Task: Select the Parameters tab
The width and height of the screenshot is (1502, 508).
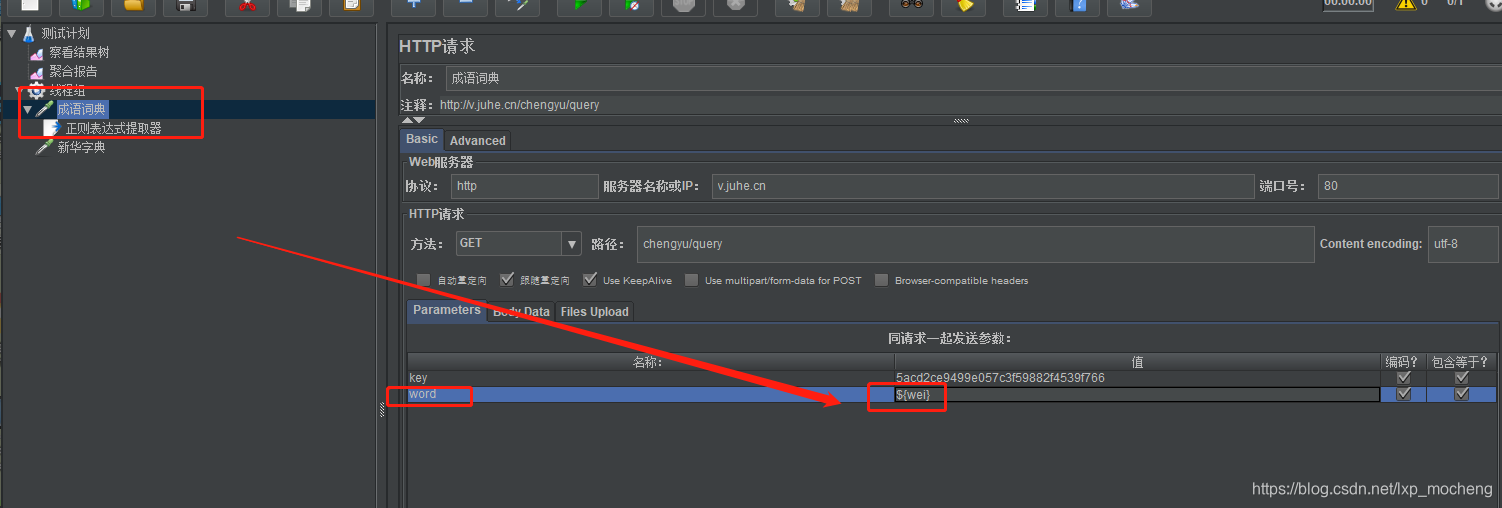Action: click(x=447, y=310)
